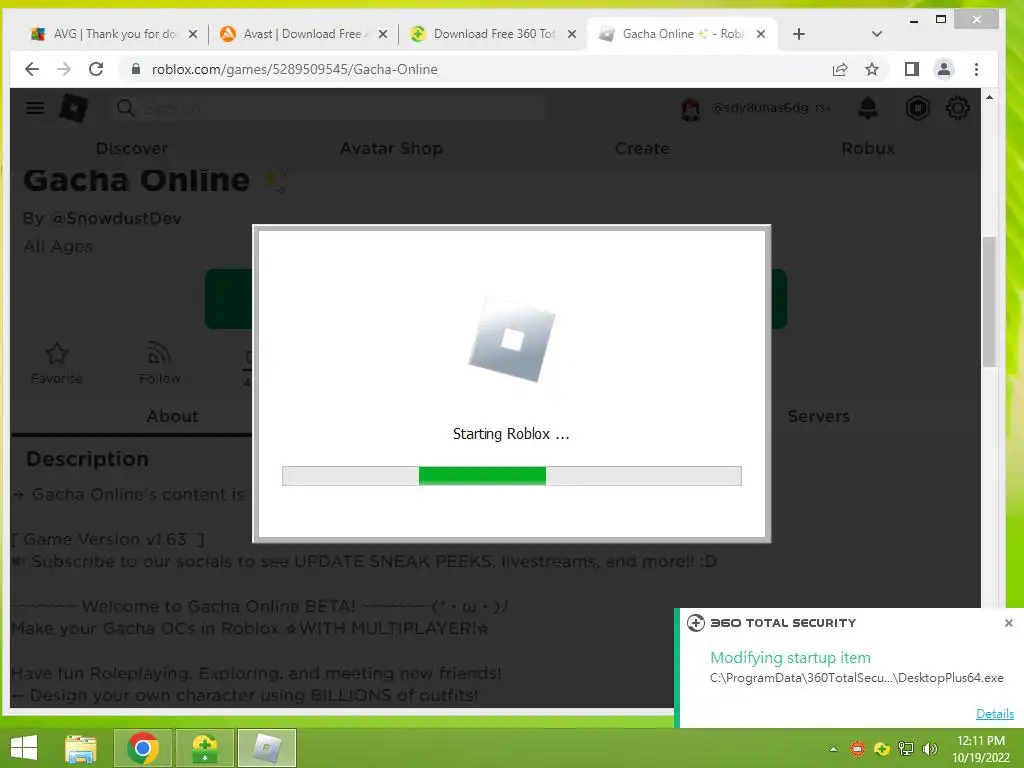Screen dimensions: 1024x768
Task: Open Chrome profile avatar menu
Action: pyautogui.click(x=944, y=69)
